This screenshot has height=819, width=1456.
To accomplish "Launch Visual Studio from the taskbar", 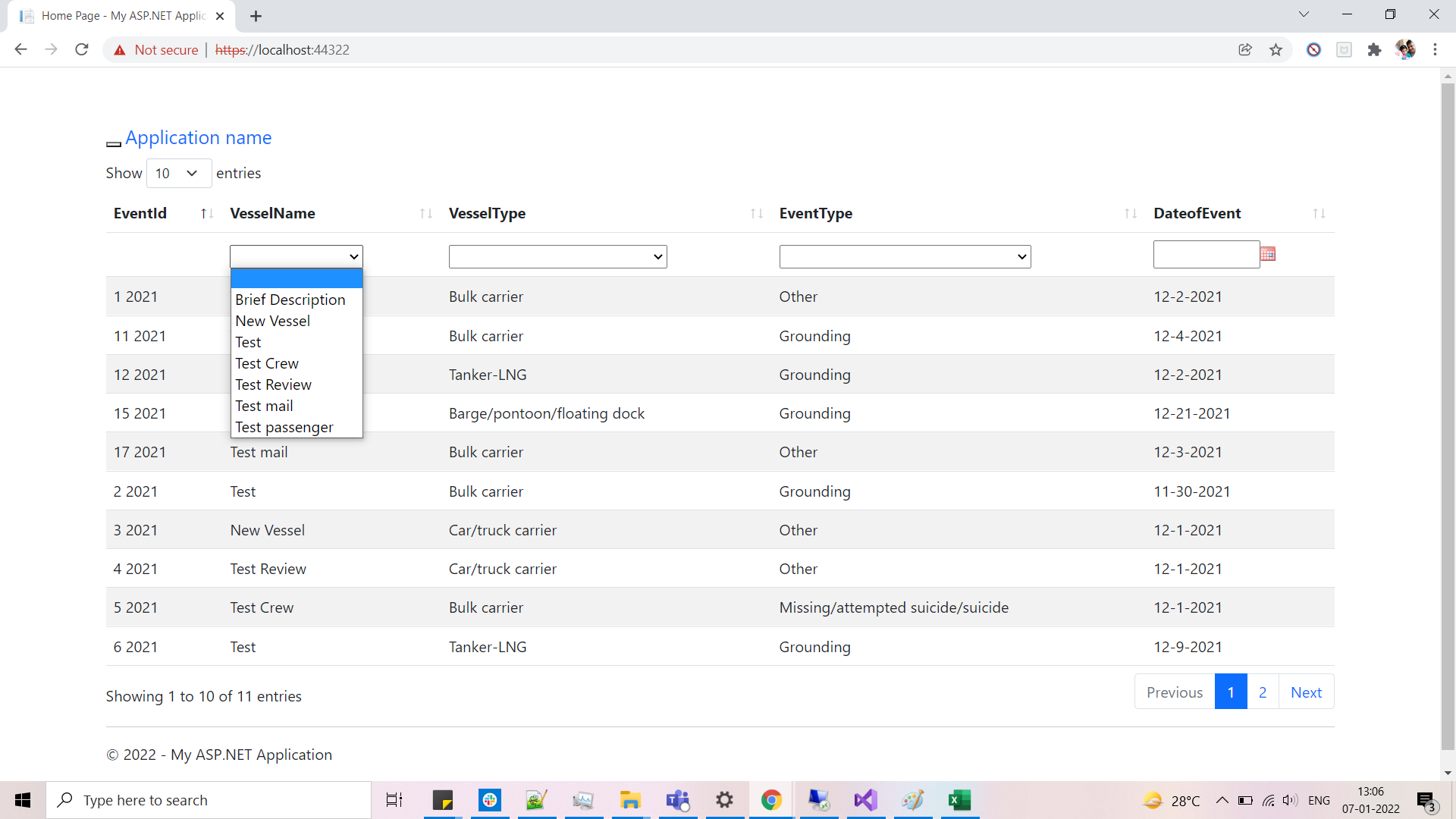I will click(865, 800).
